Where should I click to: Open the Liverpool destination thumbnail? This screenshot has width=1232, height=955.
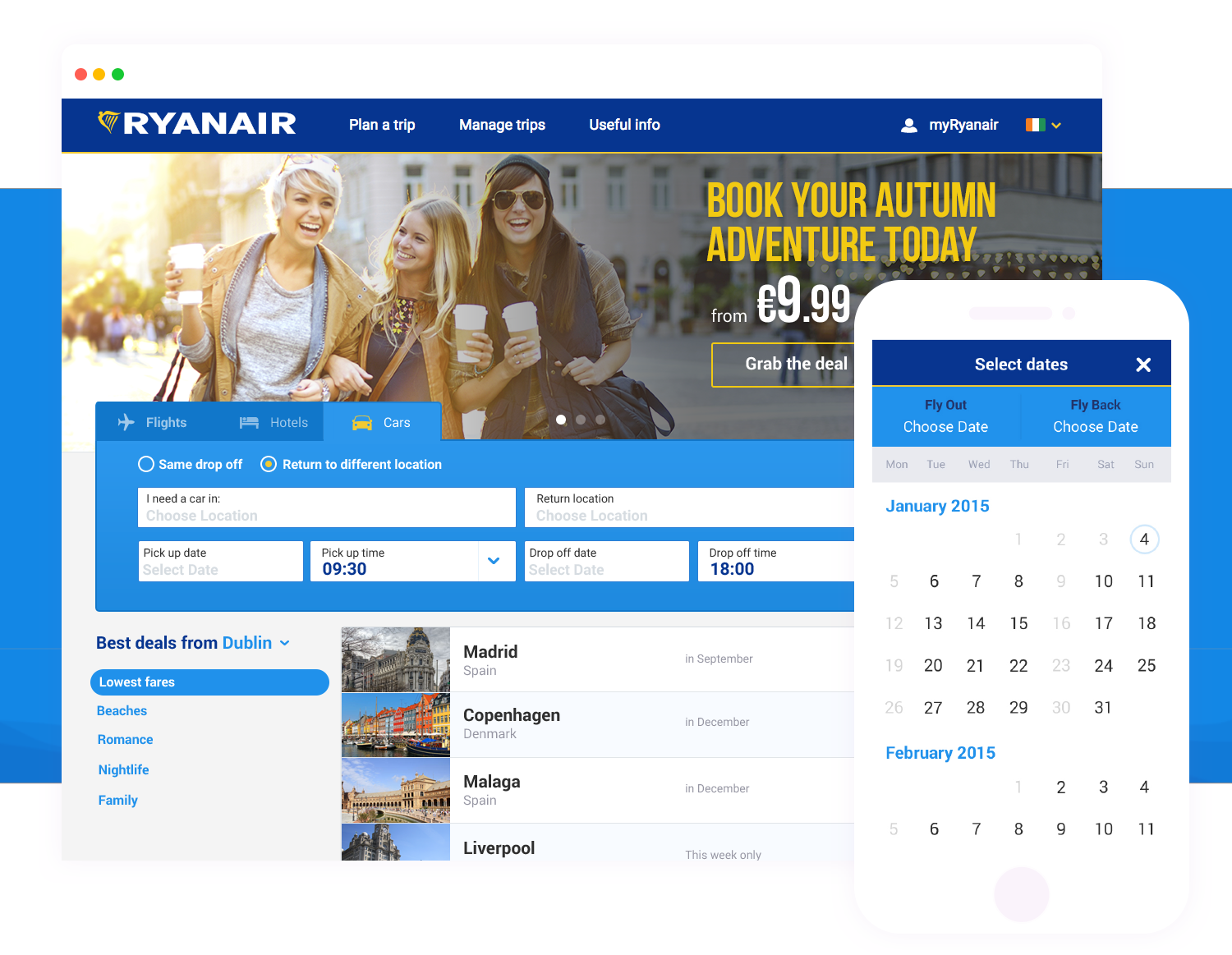[x=396, y=843]
